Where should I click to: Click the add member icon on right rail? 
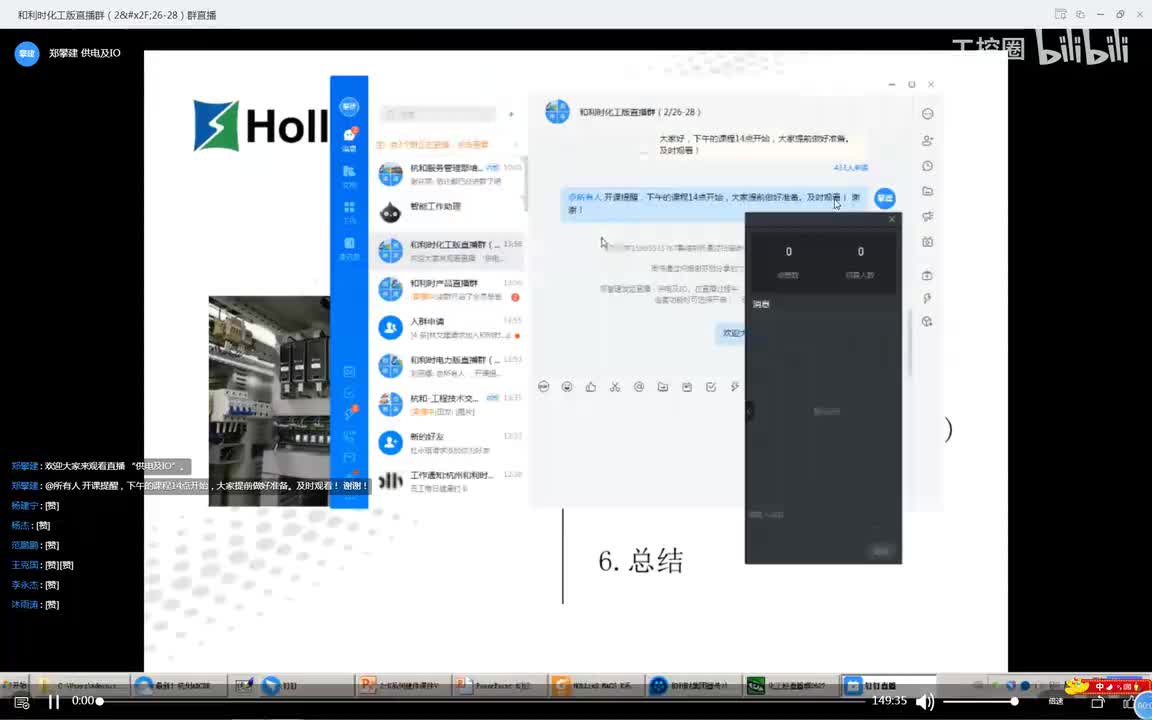coord(927,140)
